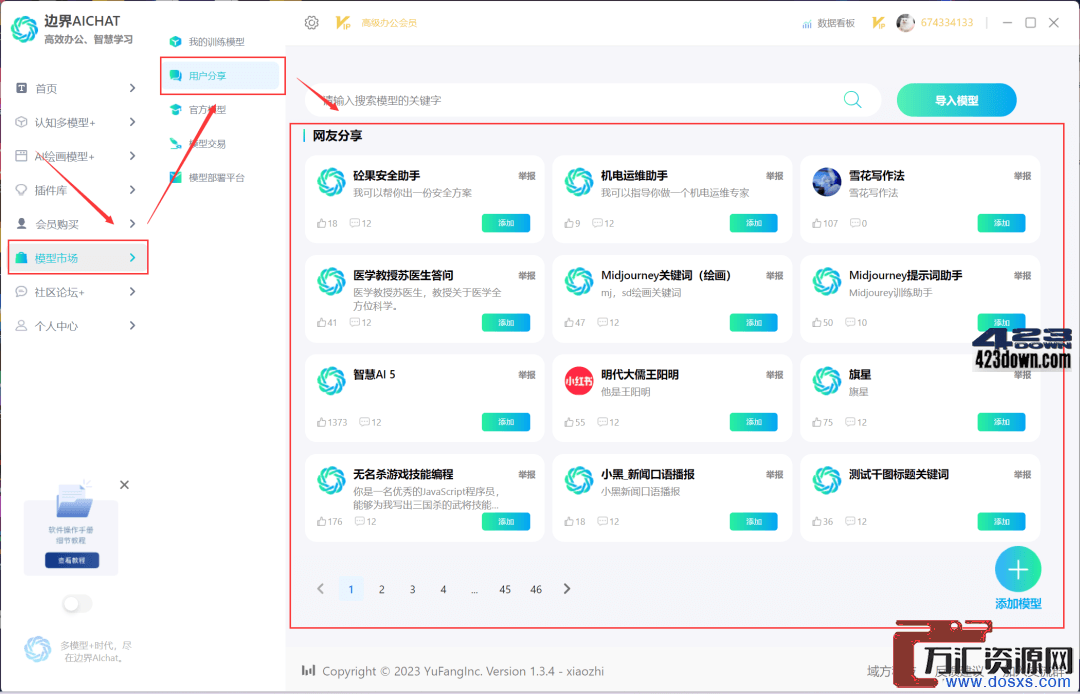Screen dimensions: 1080x694
Task: Open comments on 雪花写作法 card
Action: pos(858,223)
